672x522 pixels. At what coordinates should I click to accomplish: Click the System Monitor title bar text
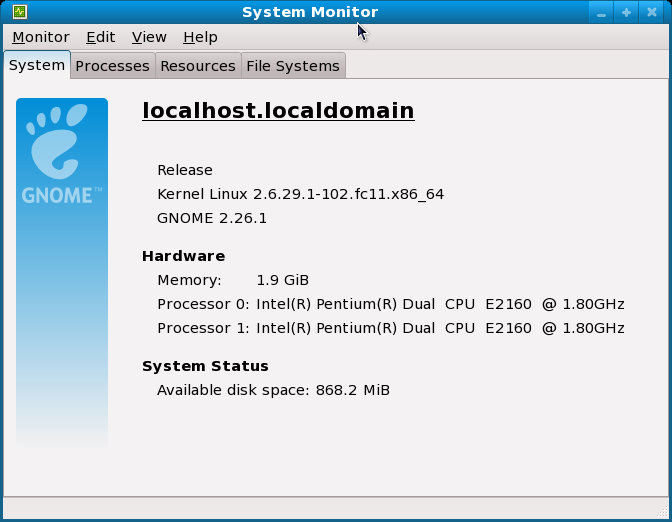point(310,12)
